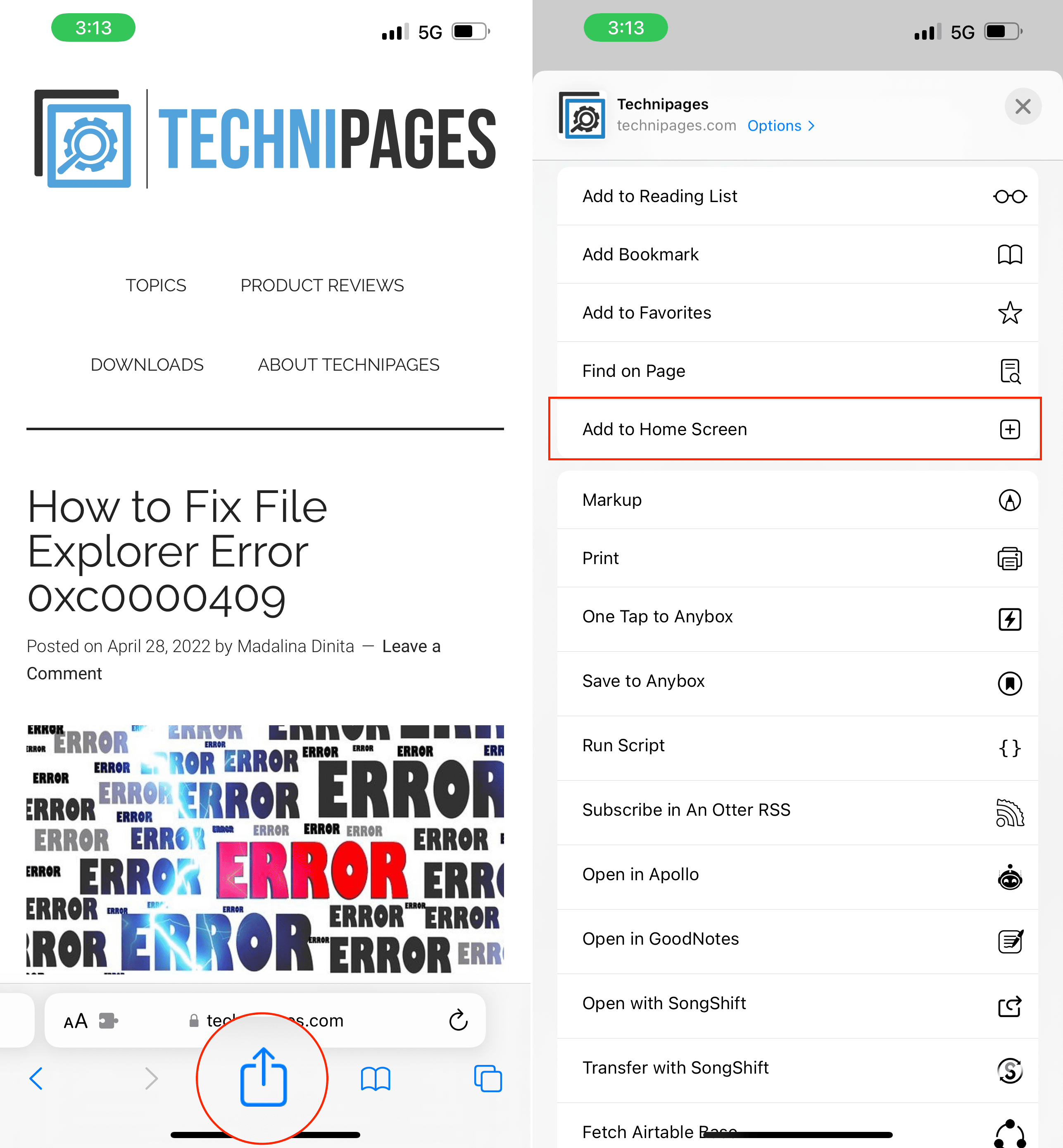
Task: Tap the Share icon in Safari toolbar
Action: point(264,1077)
